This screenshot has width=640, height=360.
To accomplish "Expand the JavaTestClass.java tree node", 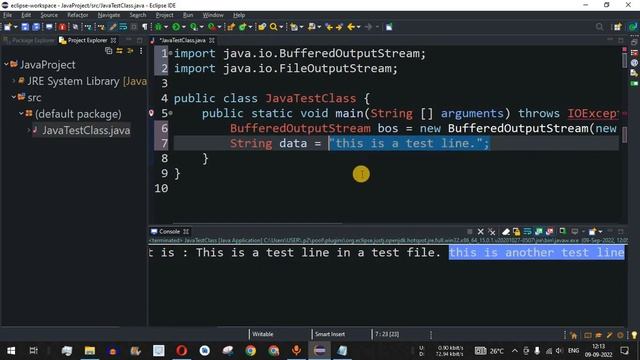I will [29, 130].
